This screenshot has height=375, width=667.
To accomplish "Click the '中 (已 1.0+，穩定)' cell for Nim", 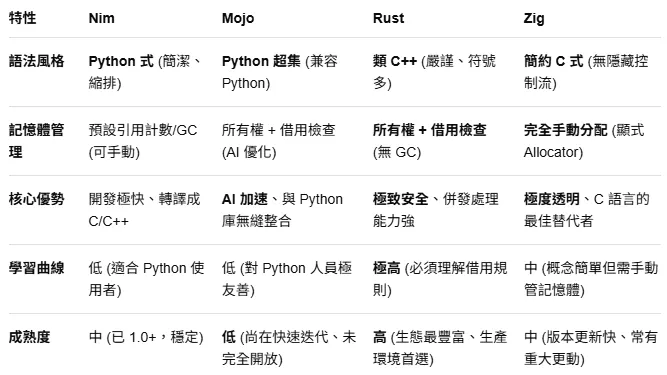I will (146, 337).
